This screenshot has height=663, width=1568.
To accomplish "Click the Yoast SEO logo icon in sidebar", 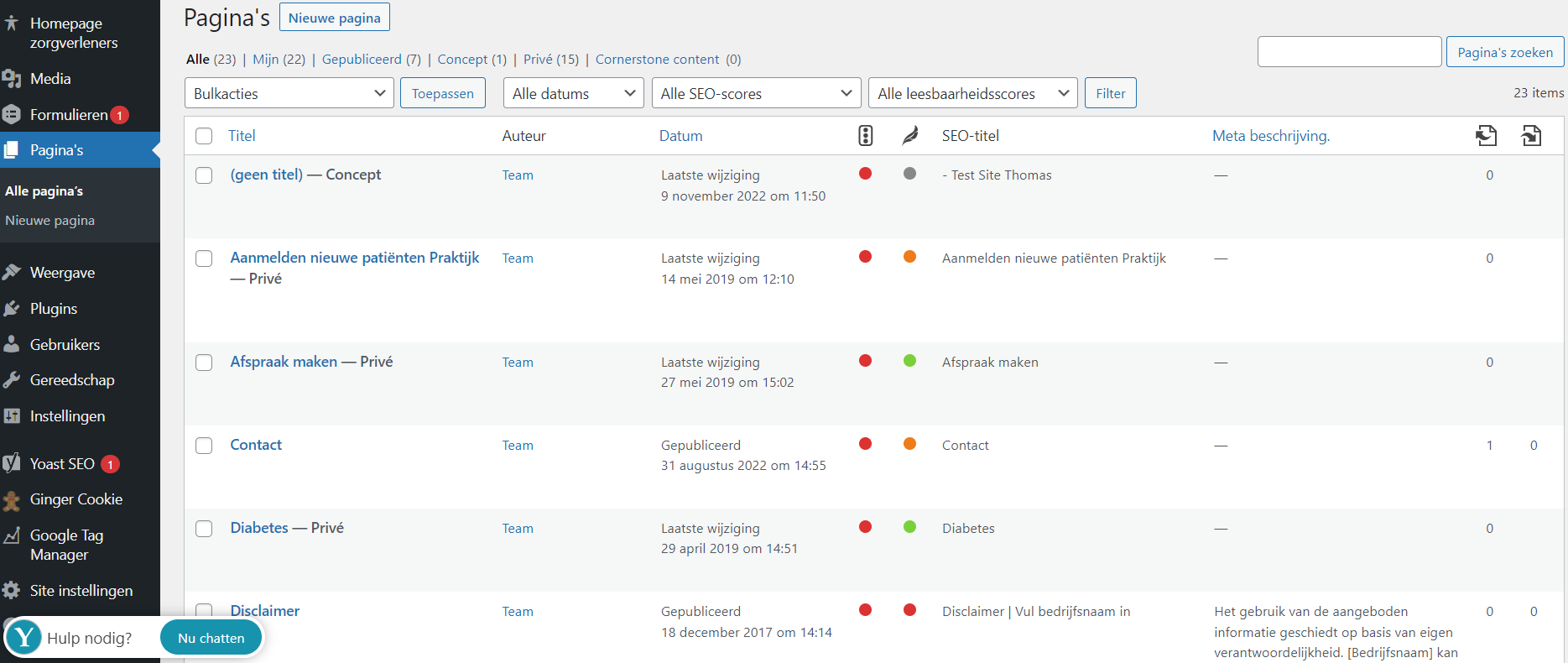I will 12,463.
